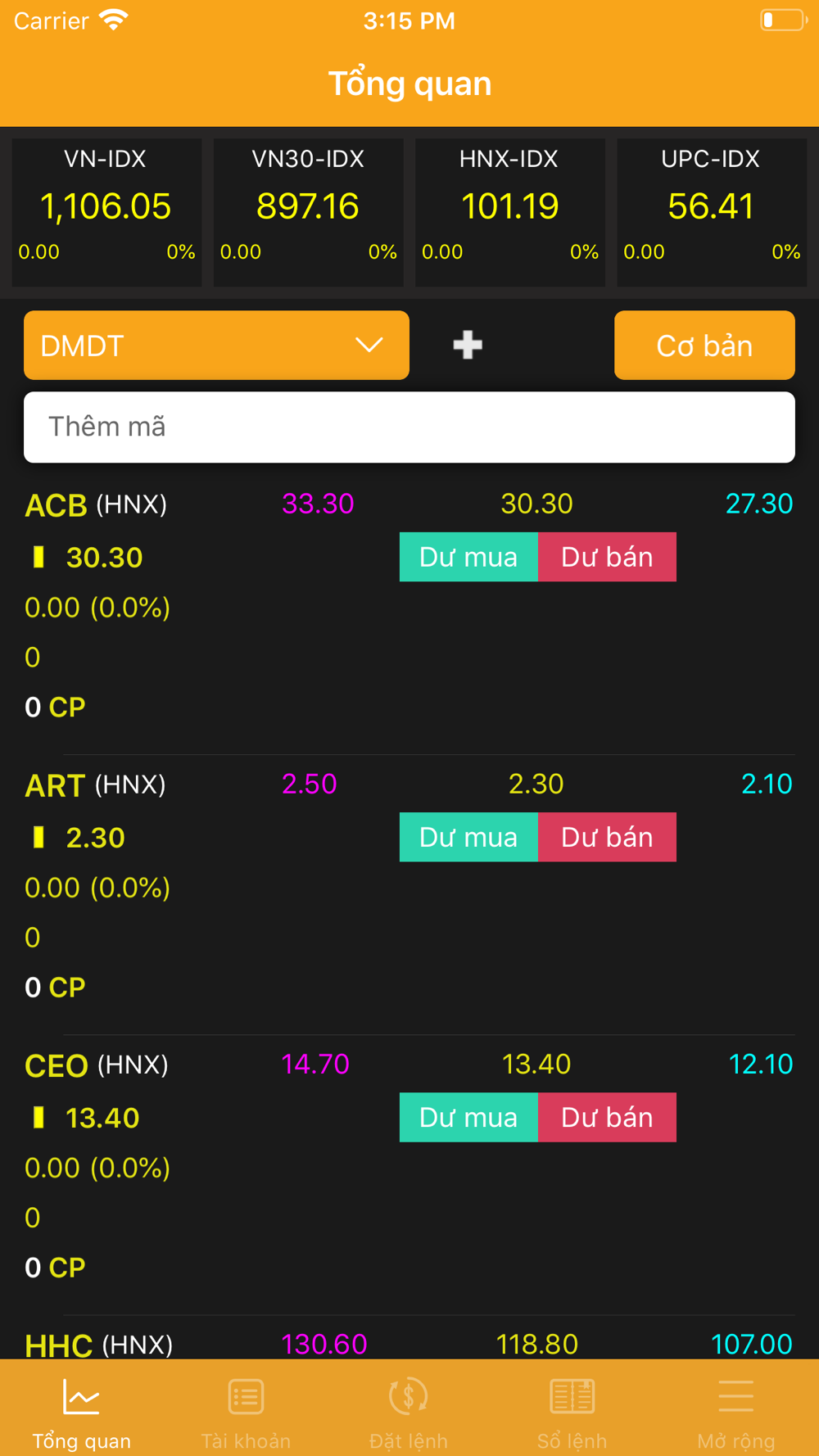Tap the plus icon to add watchlist
Image resolution: width=819 pixels, height=1456 pixels.
pos(468,345)
